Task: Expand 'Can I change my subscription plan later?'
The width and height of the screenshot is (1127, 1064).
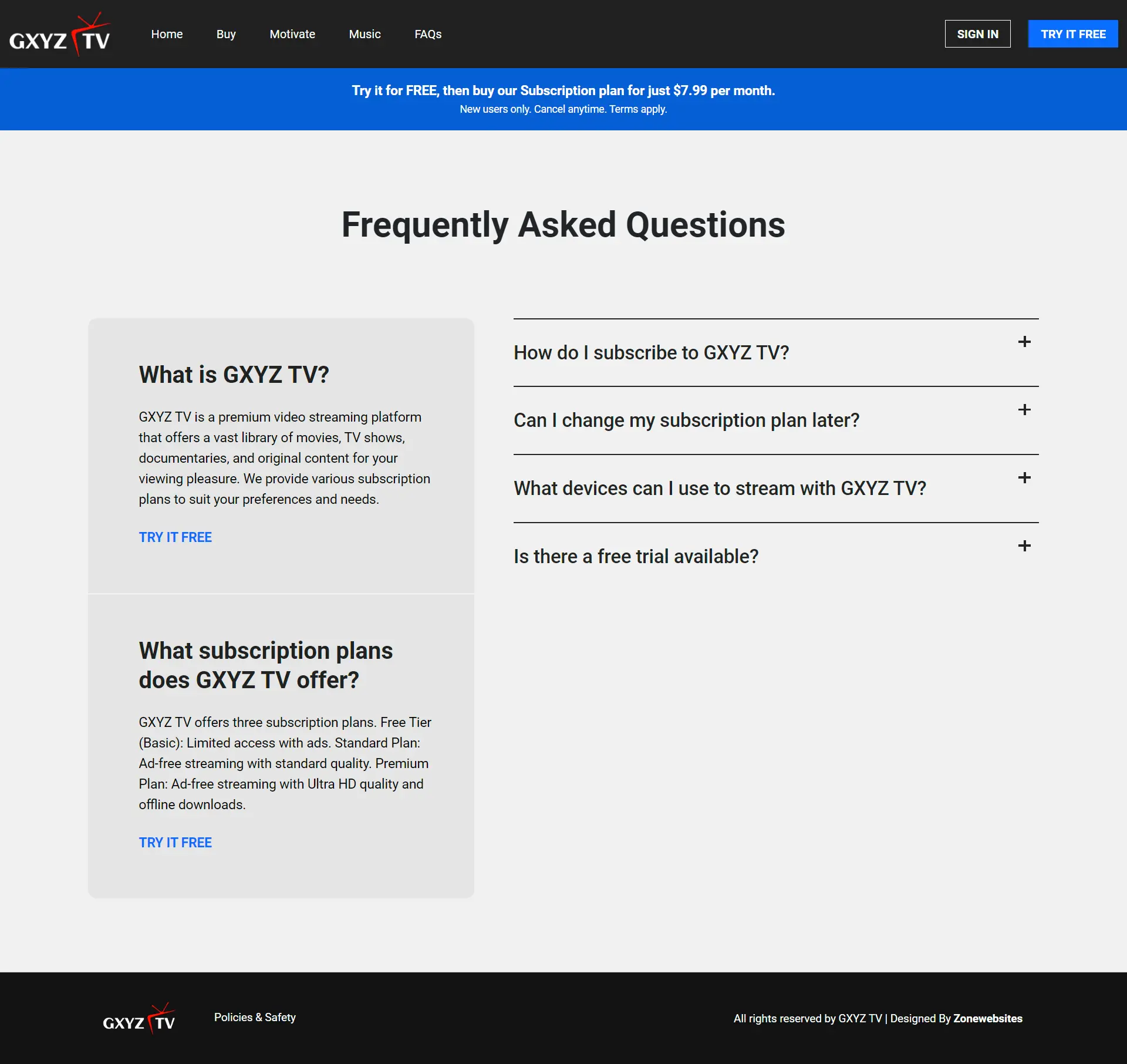Action: coord(686,420)
